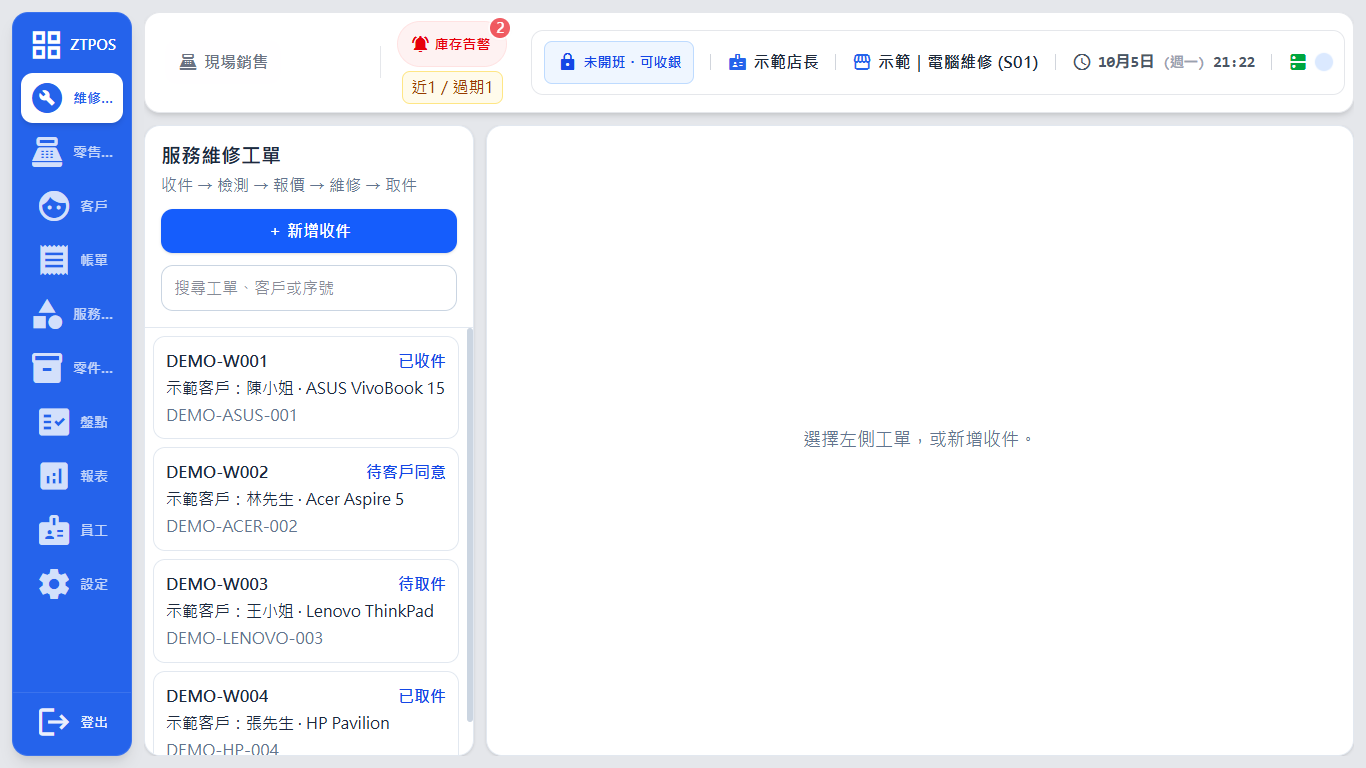
Task: Click the 新增收件 button
Action: [x=309, y=231]
